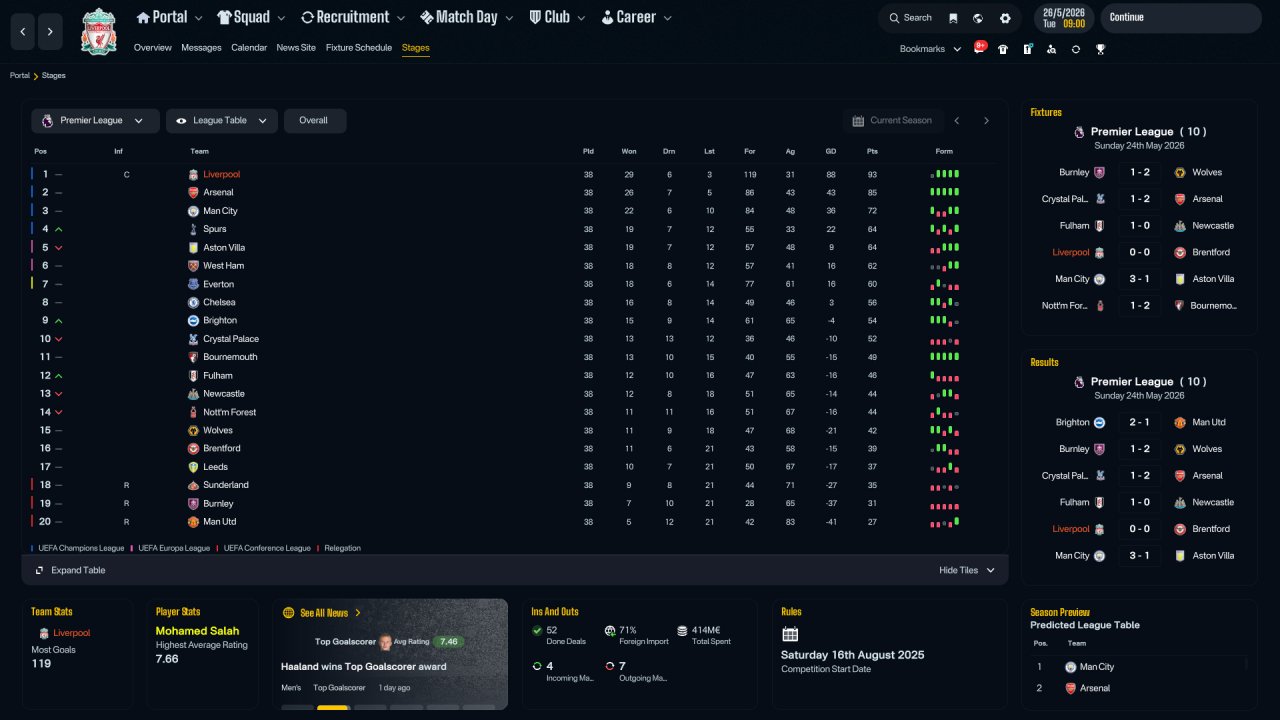Click the Spurs crest in the league table
The height and width of the screenshot is (720, 1280).
(x=194, y=229)
